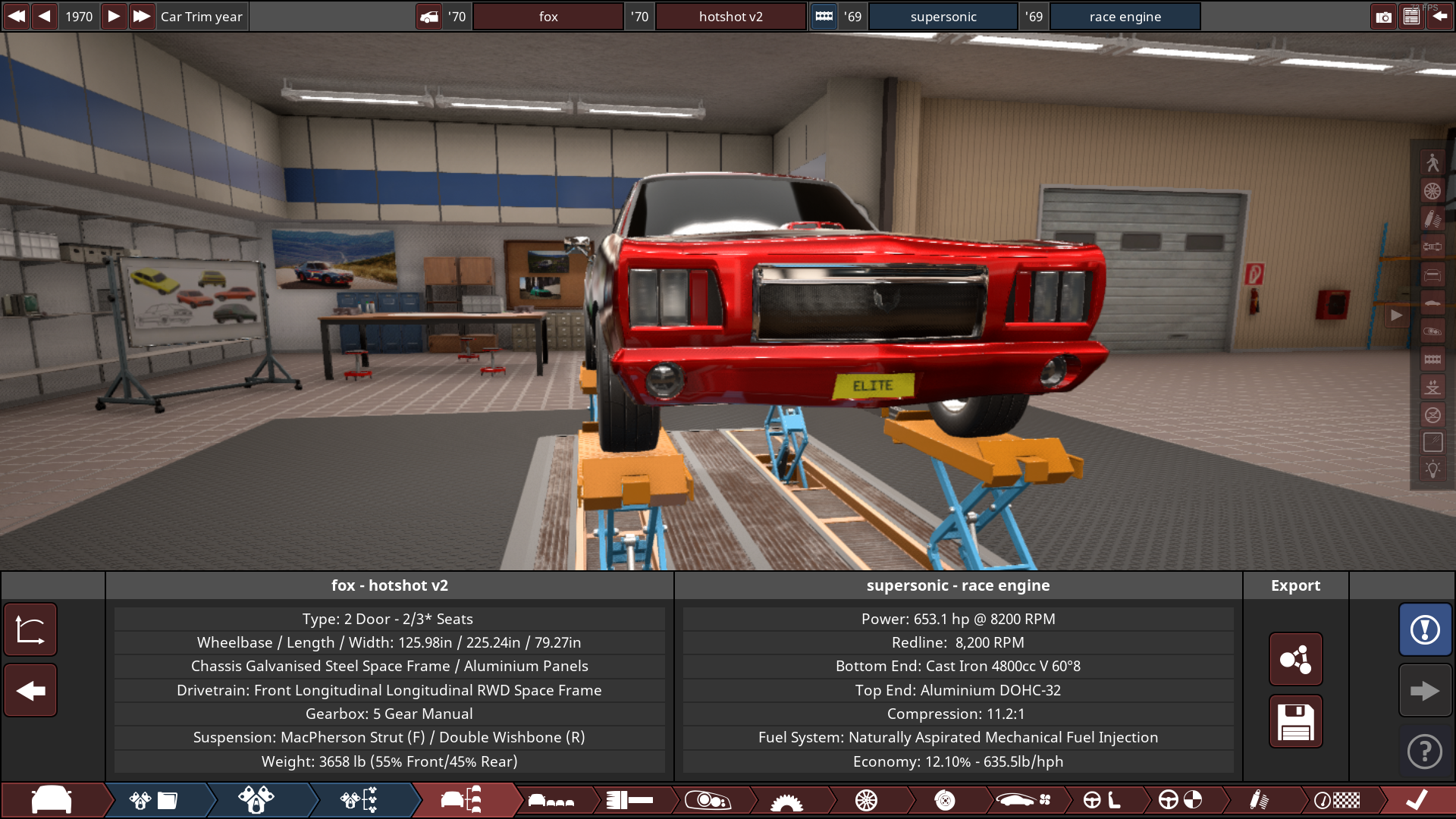This screenshot has width=1456, height=819.
Task: Click the Compression: 11.2:1 row
Action: [959, 714]
